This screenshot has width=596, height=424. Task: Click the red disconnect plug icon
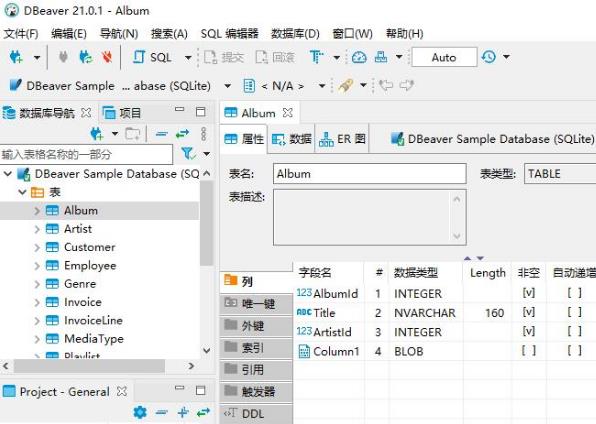[x=107, y=57]
